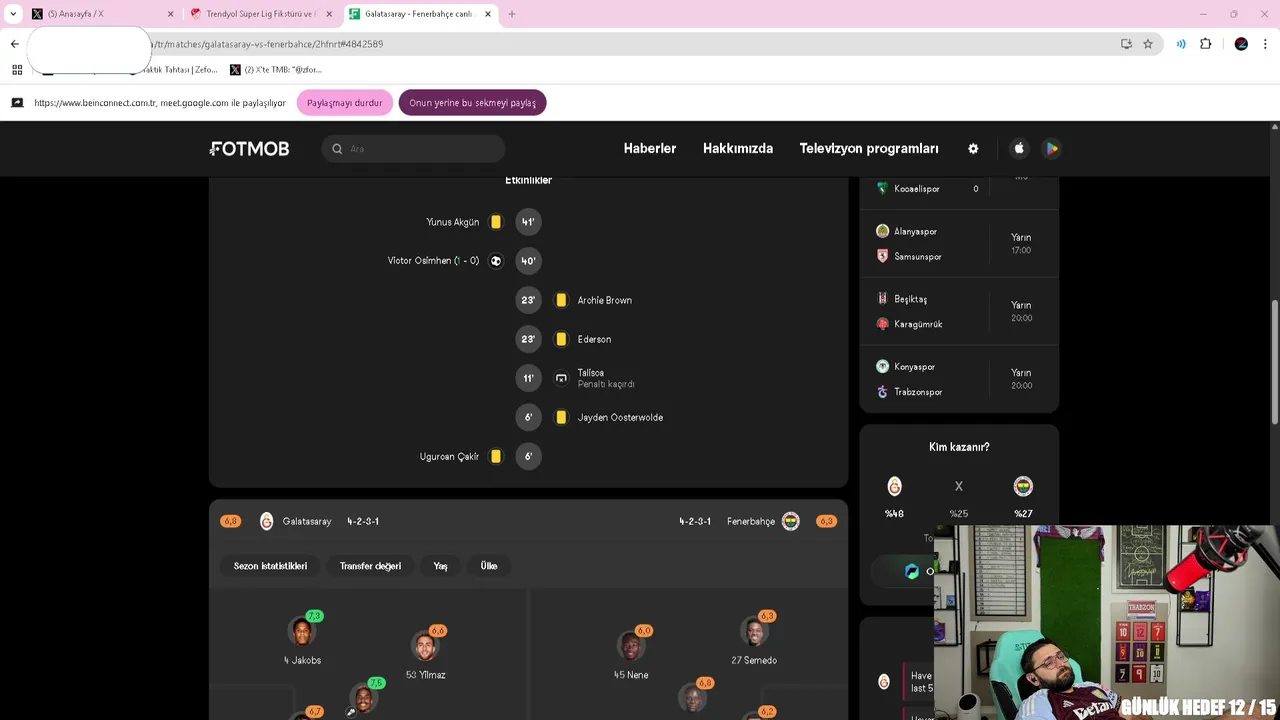The image size is (1280, 720).
Task: Open Apple App Store download icon
Action: [1019, 148]
